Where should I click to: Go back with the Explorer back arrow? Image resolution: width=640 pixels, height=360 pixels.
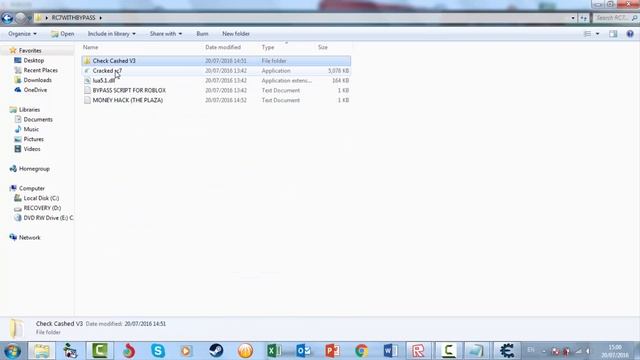pyautogui.click(x=7, y=18)
